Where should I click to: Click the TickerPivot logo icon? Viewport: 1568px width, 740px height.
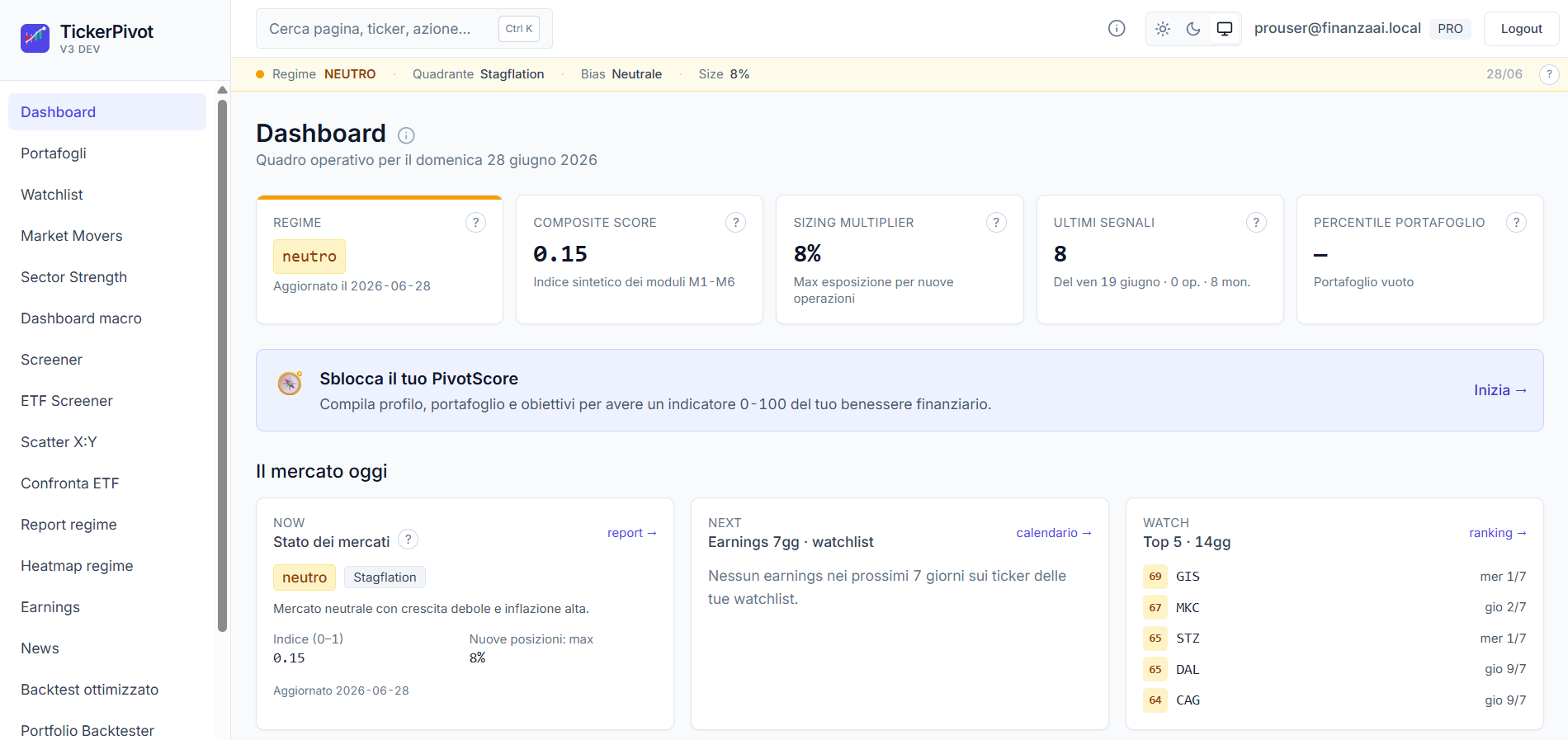35,38
